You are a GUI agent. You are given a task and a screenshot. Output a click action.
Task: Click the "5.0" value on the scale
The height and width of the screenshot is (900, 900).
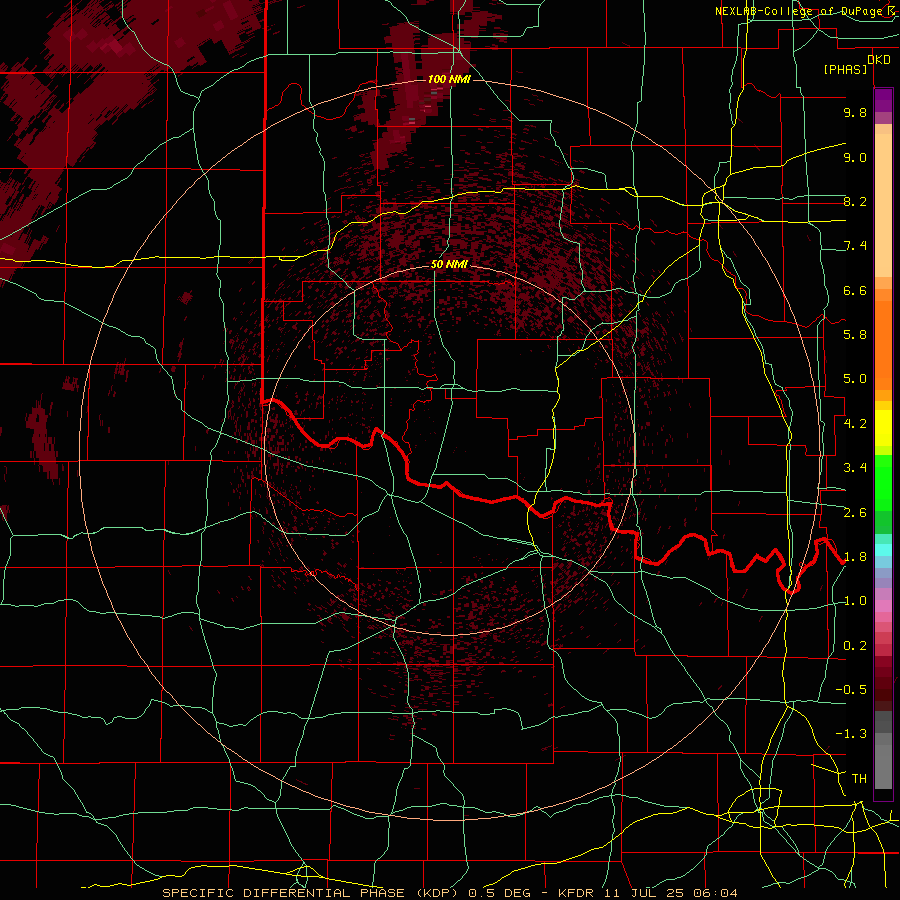855,379
